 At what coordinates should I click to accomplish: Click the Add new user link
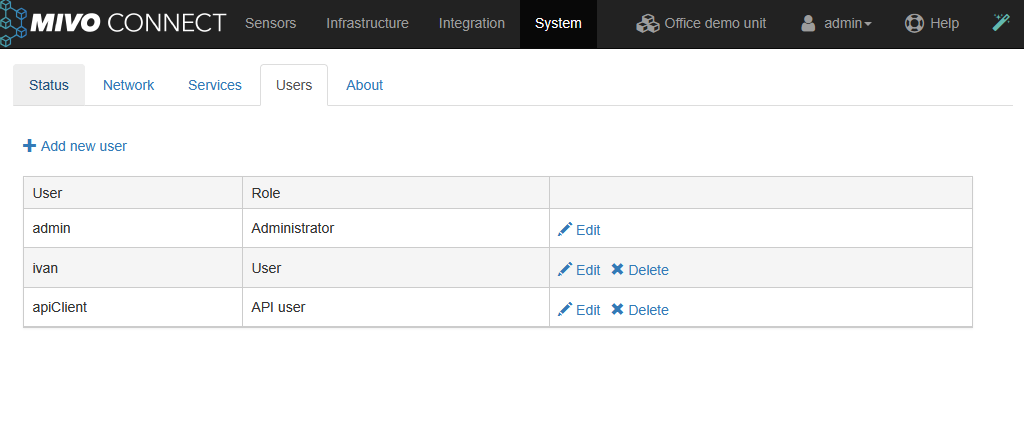point(83,146)
